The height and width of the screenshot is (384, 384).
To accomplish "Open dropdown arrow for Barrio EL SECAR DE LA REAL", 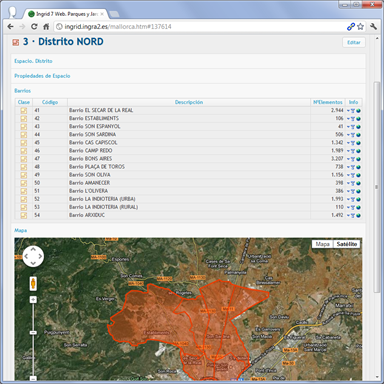I will (348, 111).
